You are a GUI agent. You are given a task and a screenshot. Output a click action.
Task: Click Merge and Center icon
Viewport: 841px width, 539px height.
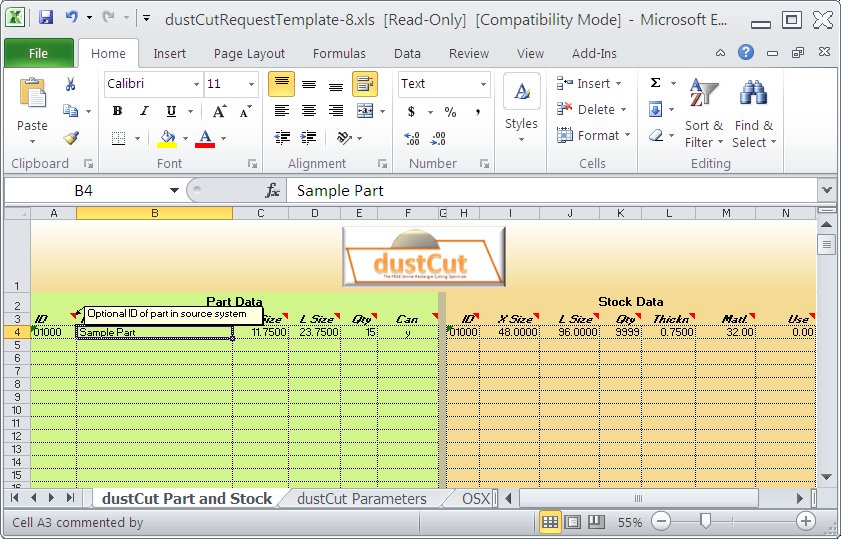pos(365,111)
